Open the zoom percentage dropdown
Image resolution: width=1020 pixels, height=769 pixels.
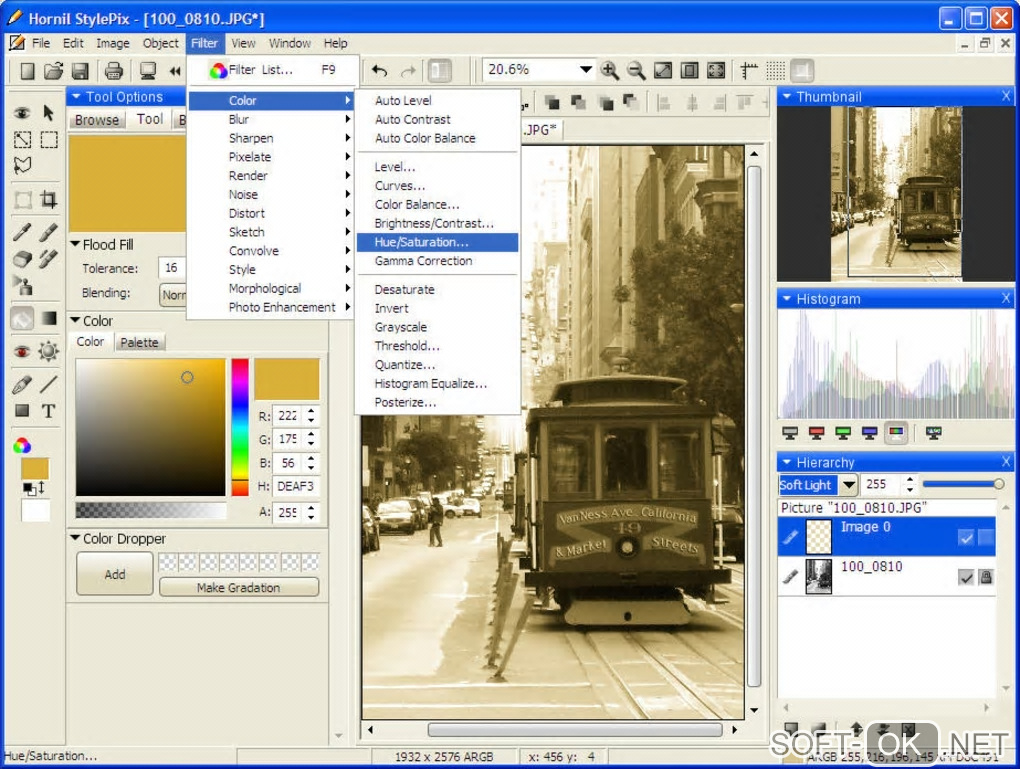(x=585, y=70)
